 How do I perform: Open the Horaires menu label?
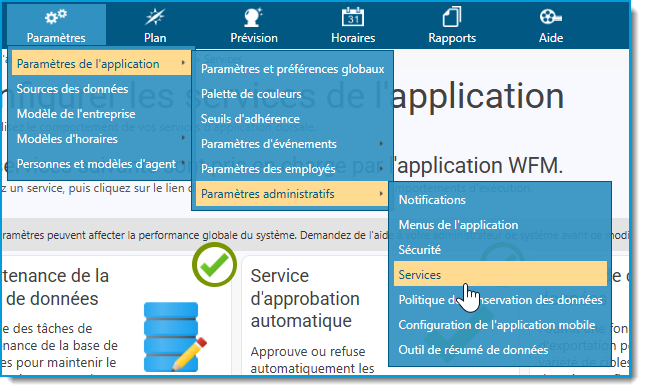coord(353,38)
